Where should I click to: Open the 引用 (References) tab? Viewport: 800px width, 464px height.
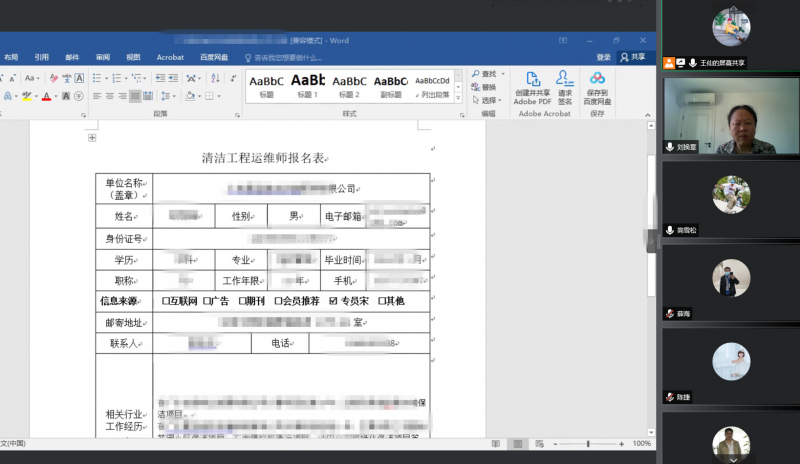click(x=41, y=57)
